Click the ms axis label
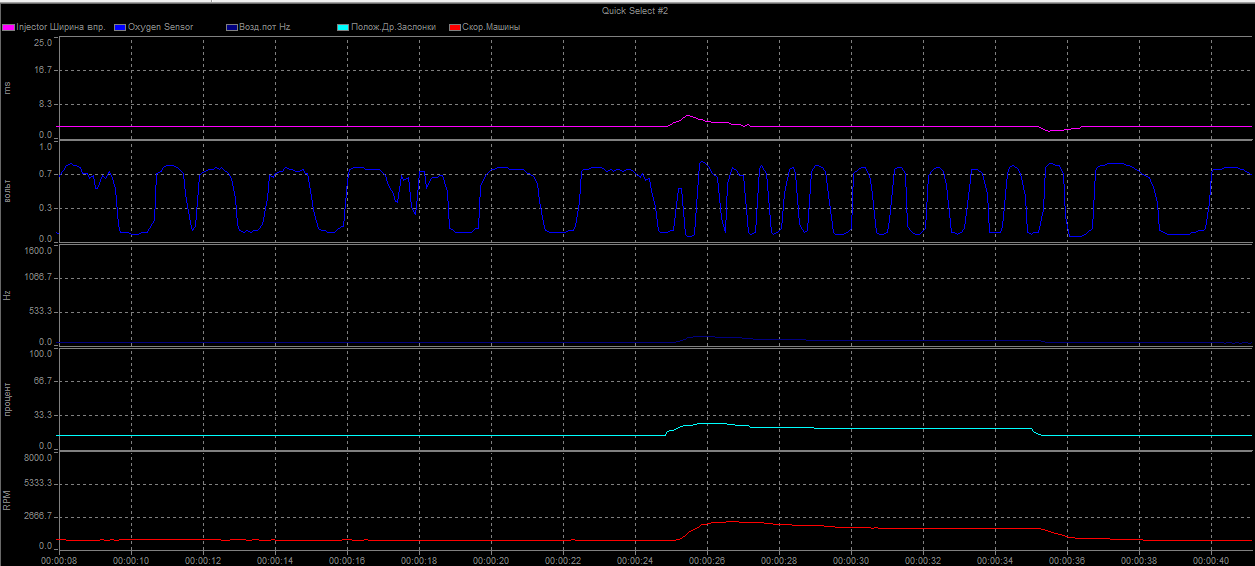 8,88
